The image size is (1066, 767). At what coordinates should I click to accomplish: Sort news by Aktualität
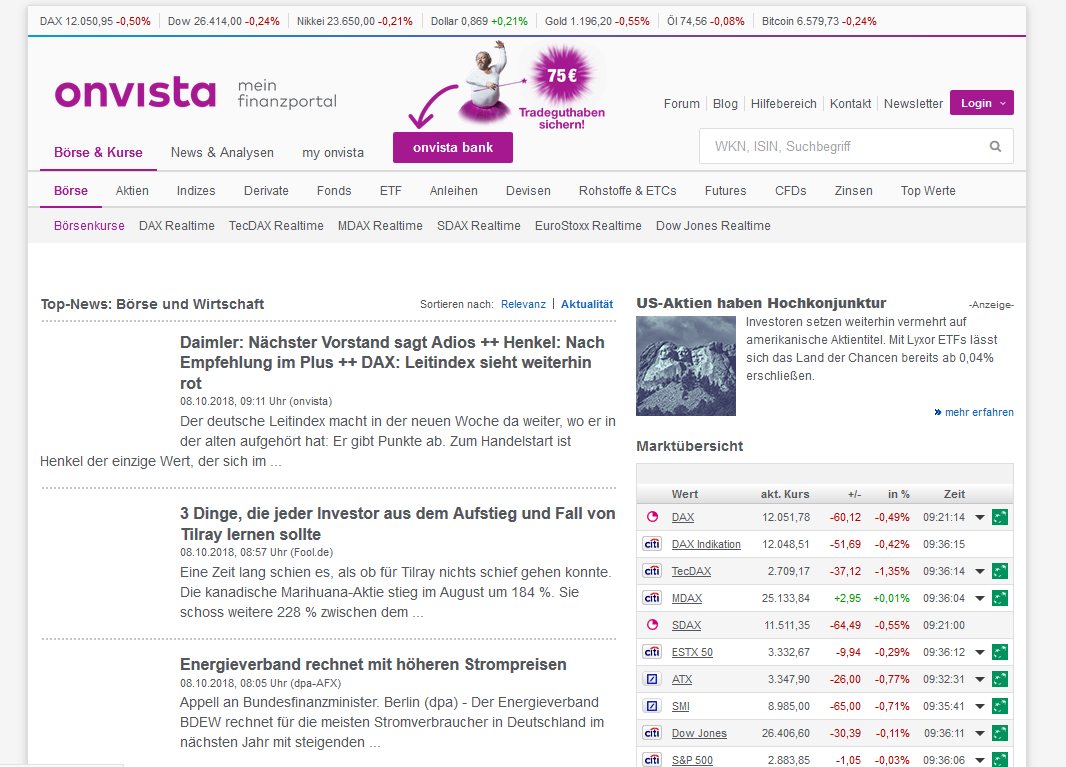pyautogui.click(x=587, y=304)
